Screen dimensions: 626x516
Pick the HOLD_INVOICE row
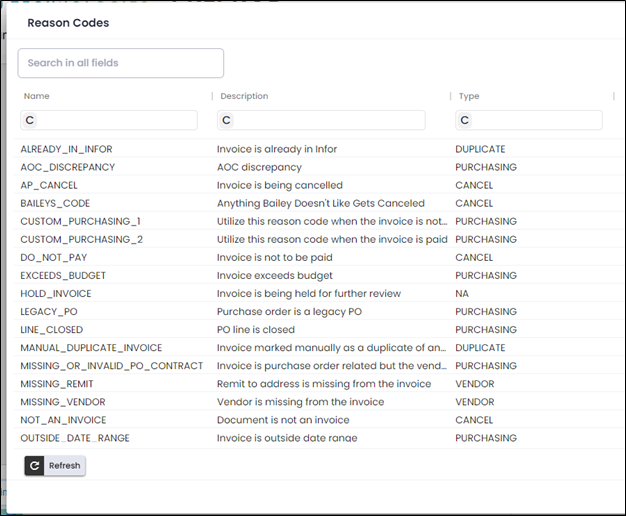(56, 293)
